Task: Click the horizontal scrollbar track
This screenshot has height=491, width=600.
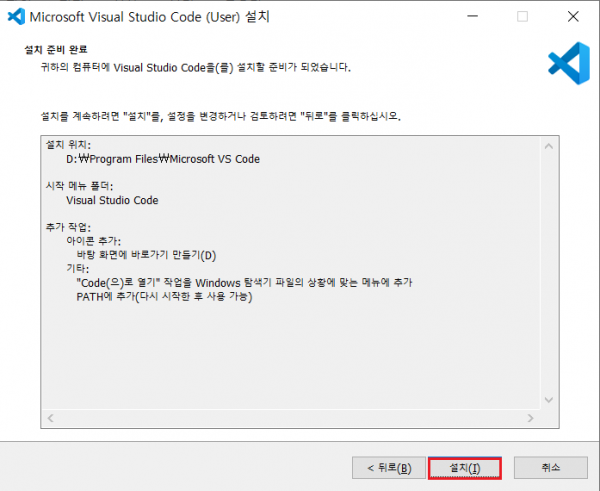Action: 290,418
